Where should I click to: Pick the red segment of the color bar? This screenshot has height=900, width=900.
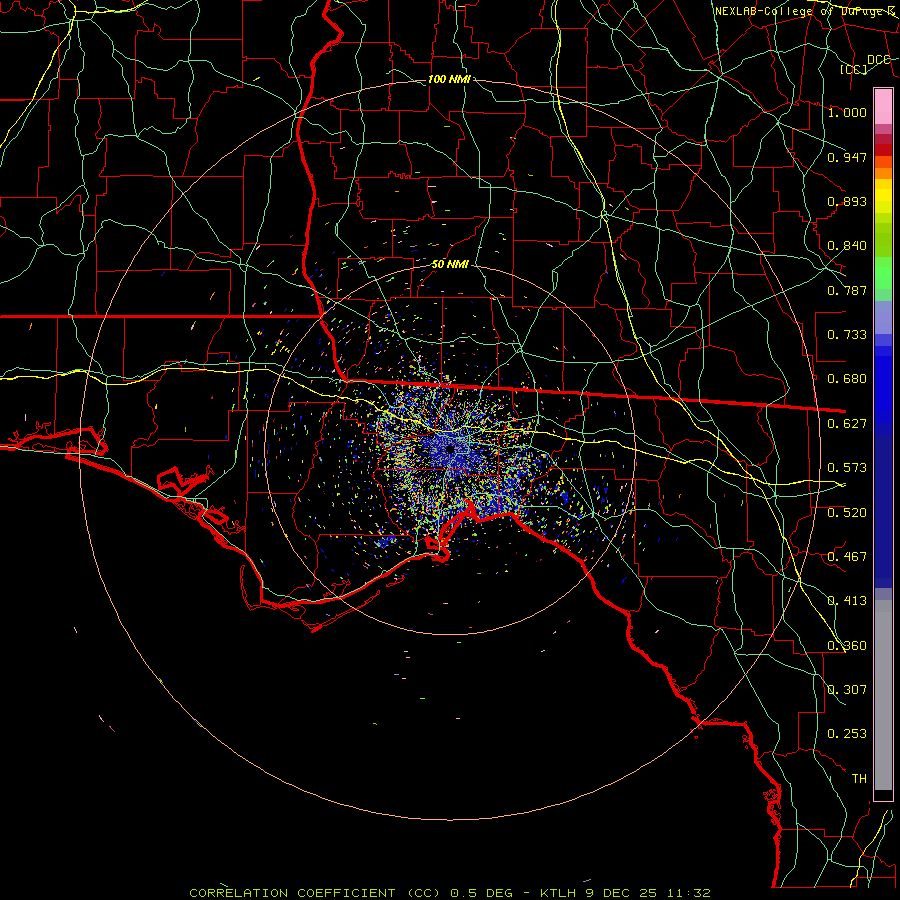coord(883,150)
